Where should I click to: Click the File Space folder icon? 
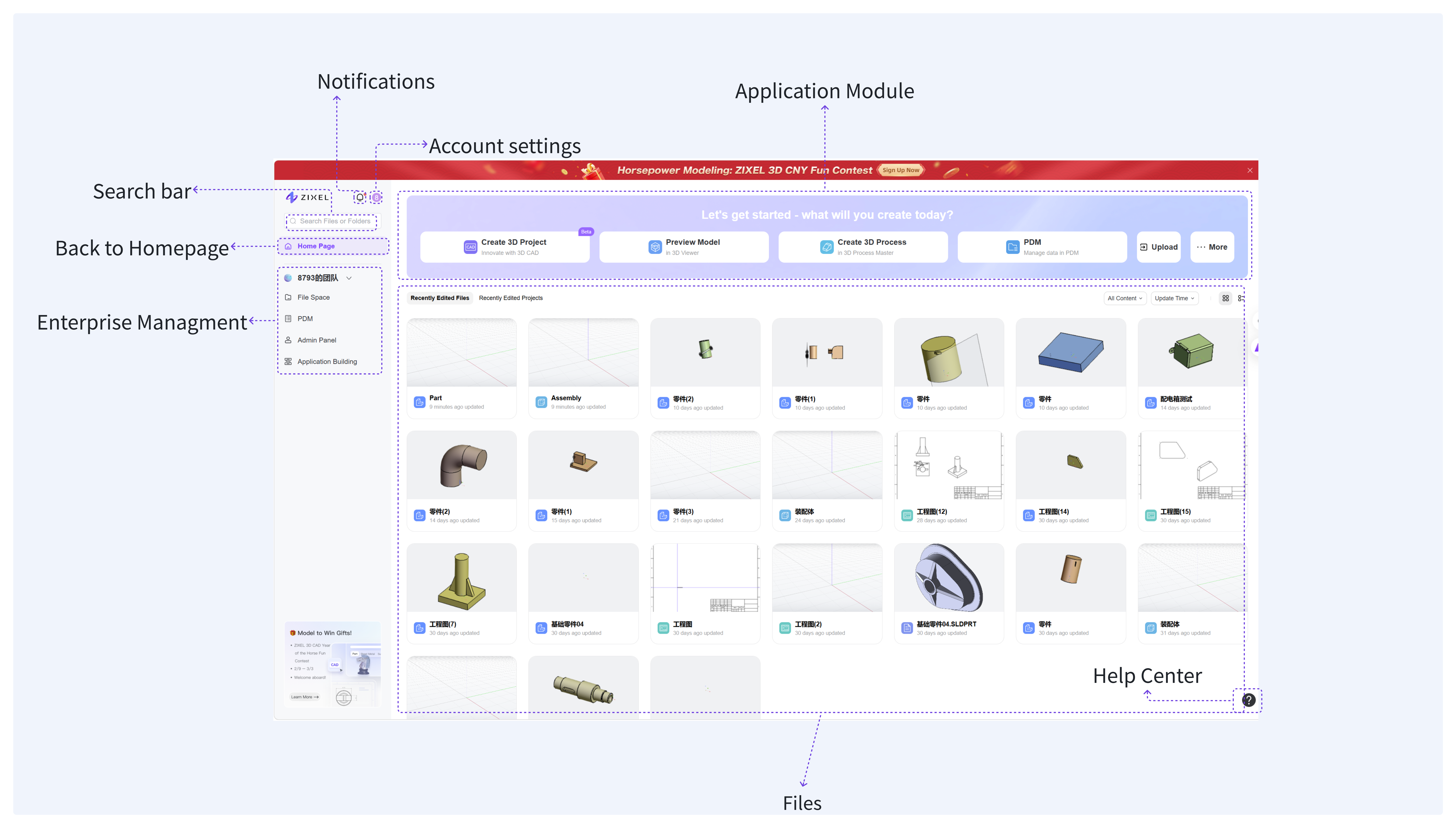(x=288, y=297)
